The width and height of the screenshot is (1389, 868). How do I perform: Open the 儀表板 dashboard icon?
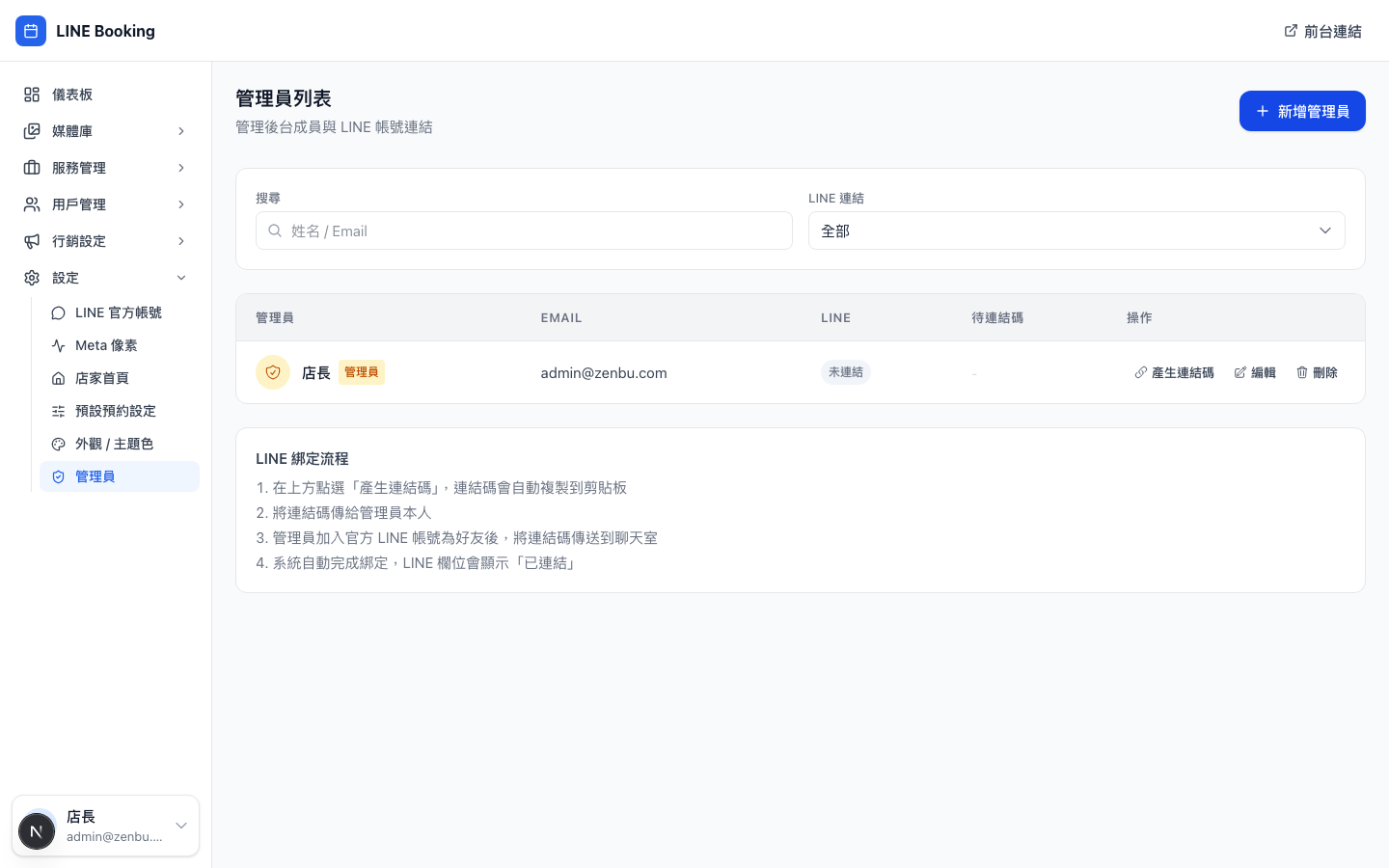coord(31,95)
